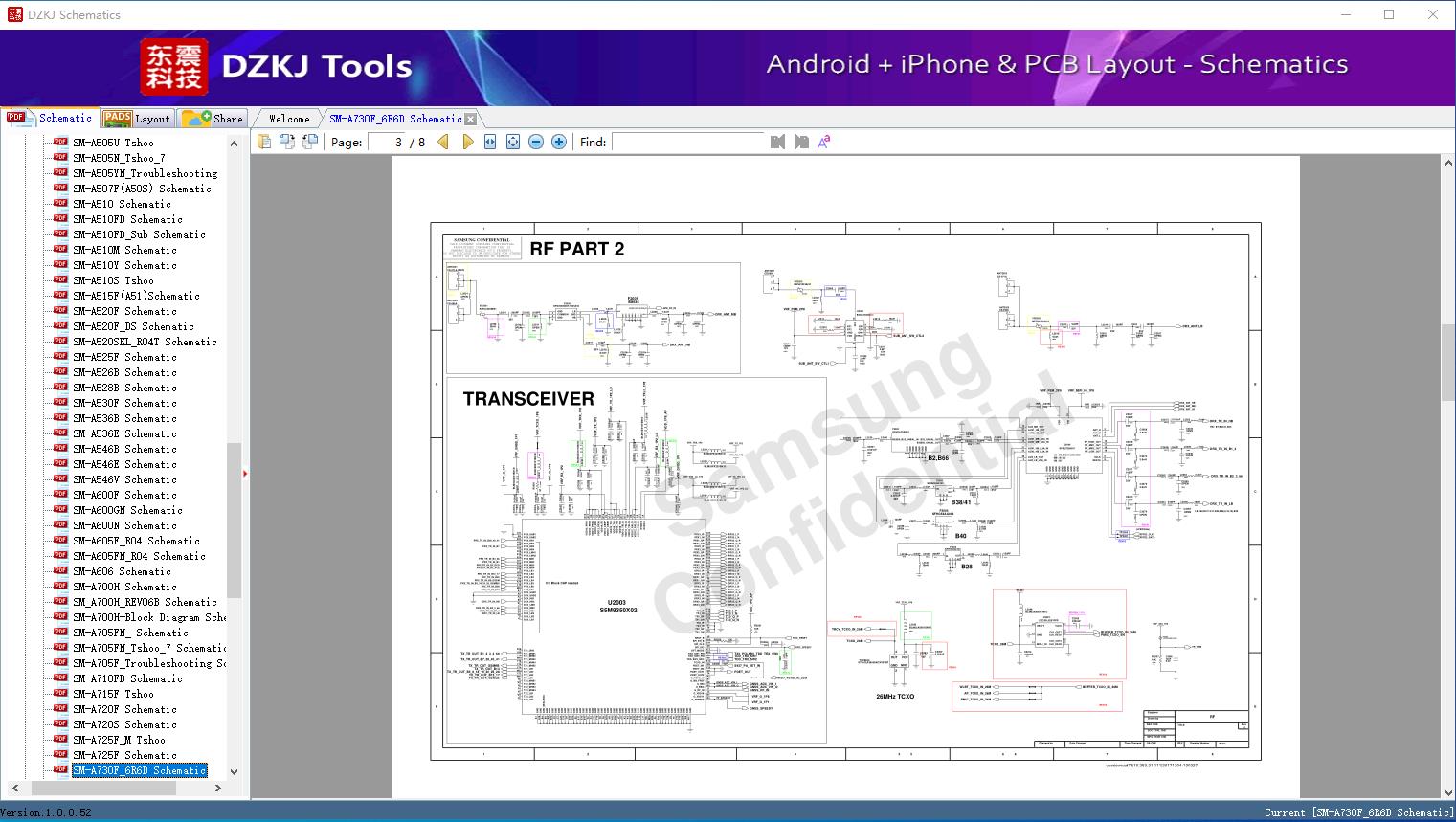The image size is (1456, 822).
Task: Zoom in with plus icon
Action: (x=559, y=142)
